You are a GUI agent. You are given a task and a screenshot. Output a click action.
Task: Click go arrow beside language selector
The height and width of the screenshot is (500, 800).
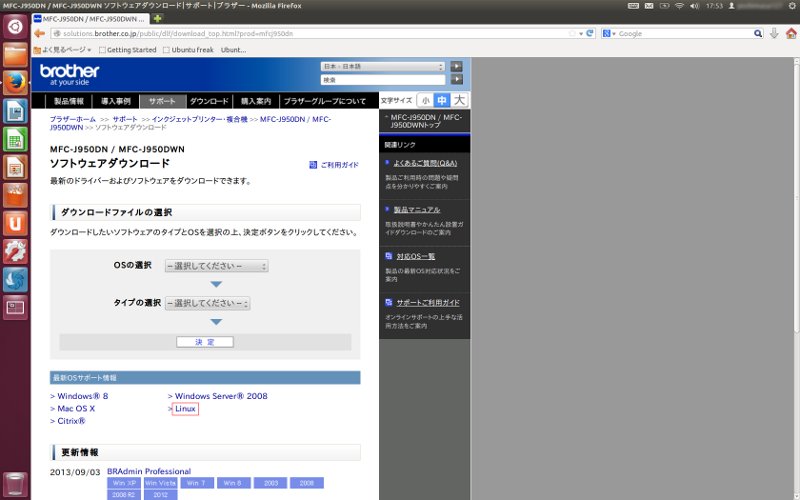(x=457, y=66)
